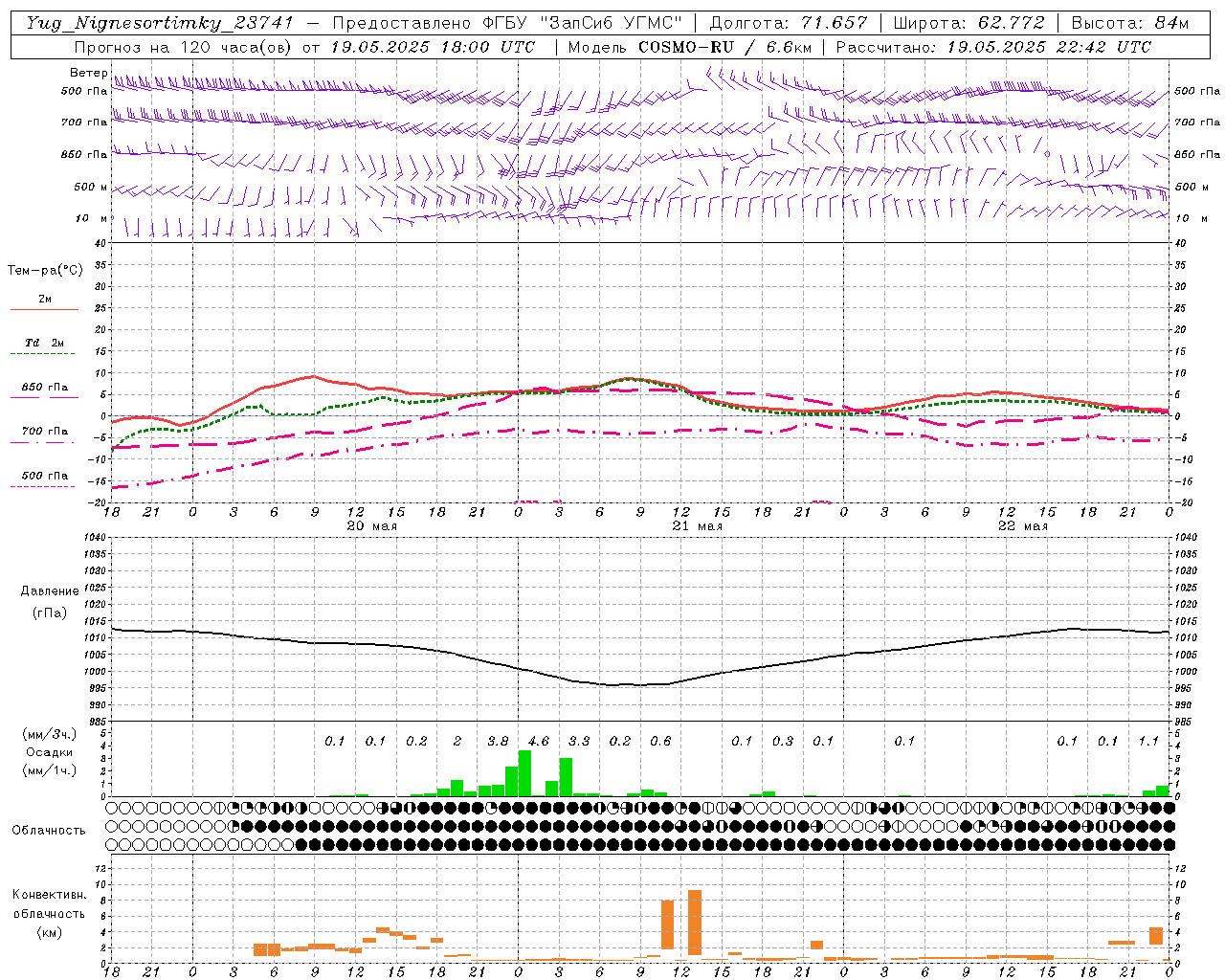Click the Высота: 84м value
Image resolution: width=1225 pixels, height=980 pixels.
point(1129,23)
